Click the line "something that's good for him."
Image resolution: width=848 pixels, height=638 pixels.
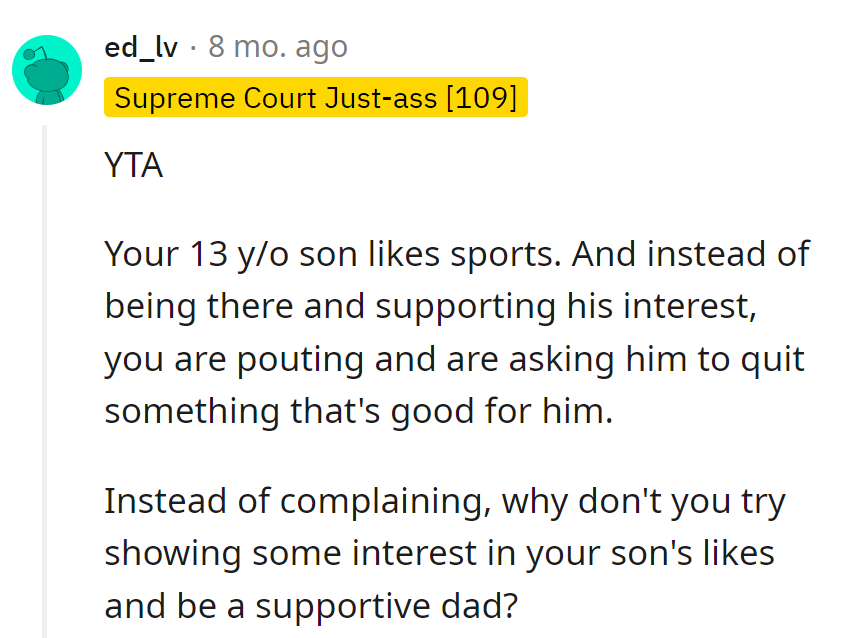click(x=357, y=410)
